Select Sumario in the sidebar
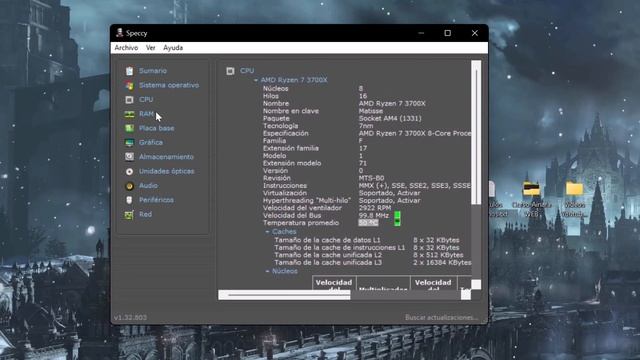 click(153, 71)
